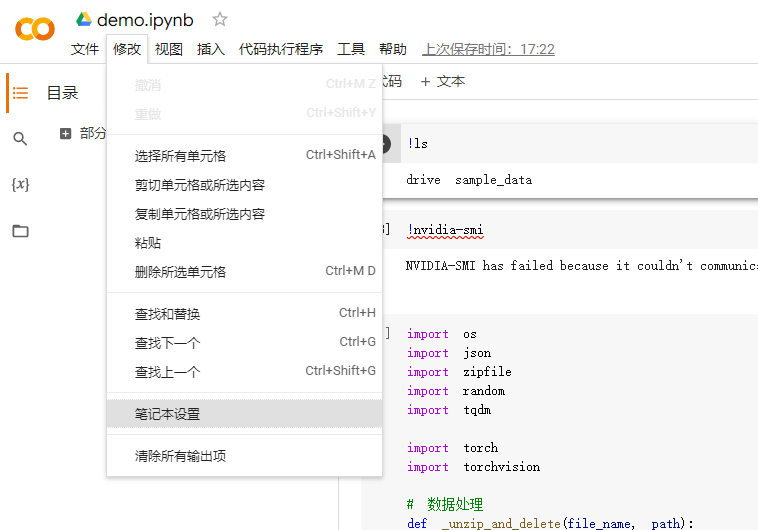This screenshot has height=530, width=758.
Task: Click the Google Drive icon beside filename
Action: (x=84, y=20)
